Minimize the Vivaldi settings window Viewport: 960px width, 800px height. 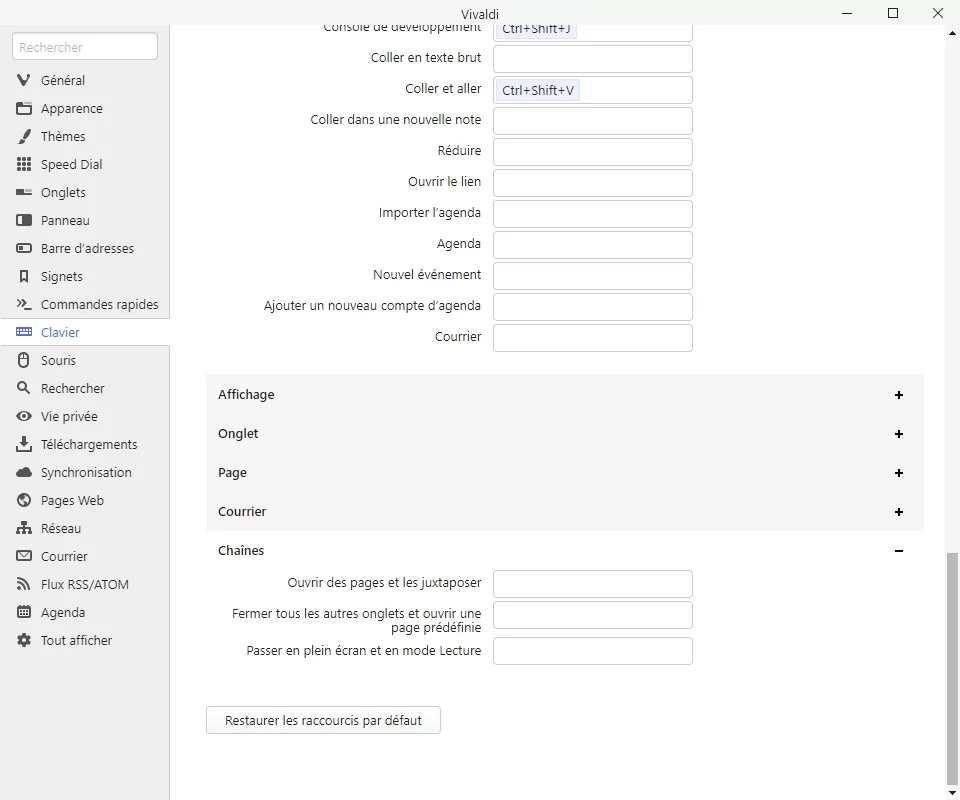847,13
